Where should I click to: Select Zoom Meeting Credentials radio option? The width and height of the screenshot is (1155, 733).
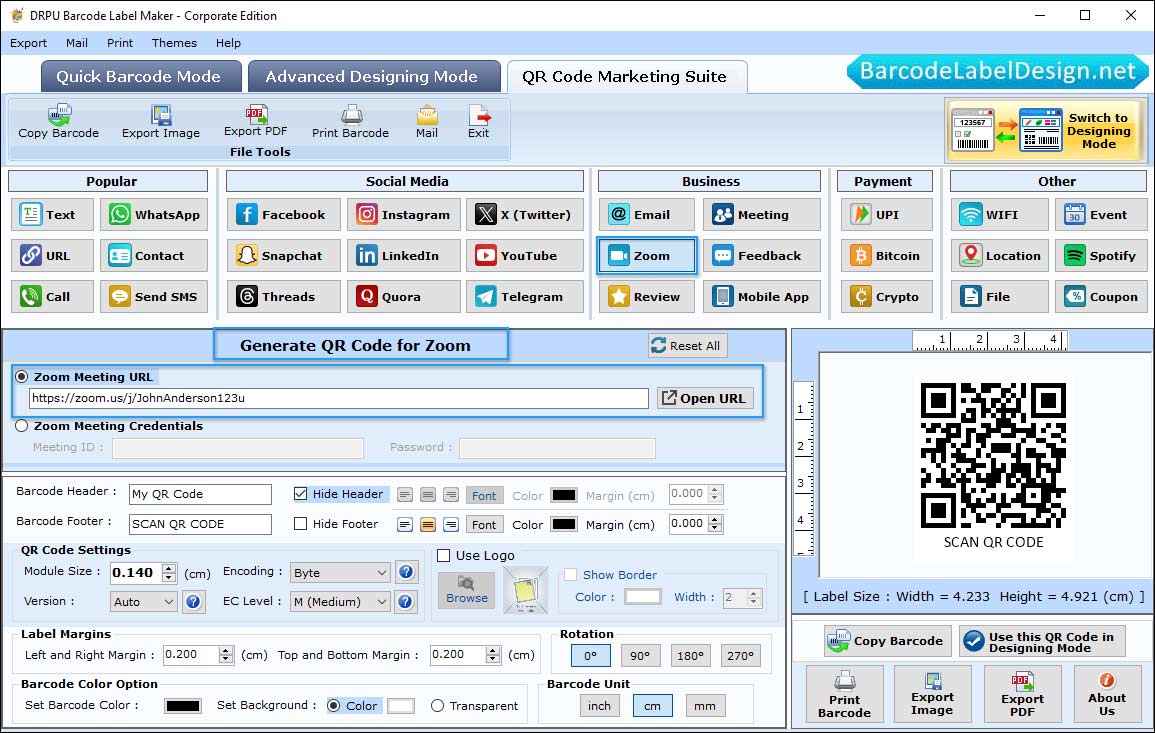pyautogui.click(x=22, y=426)
